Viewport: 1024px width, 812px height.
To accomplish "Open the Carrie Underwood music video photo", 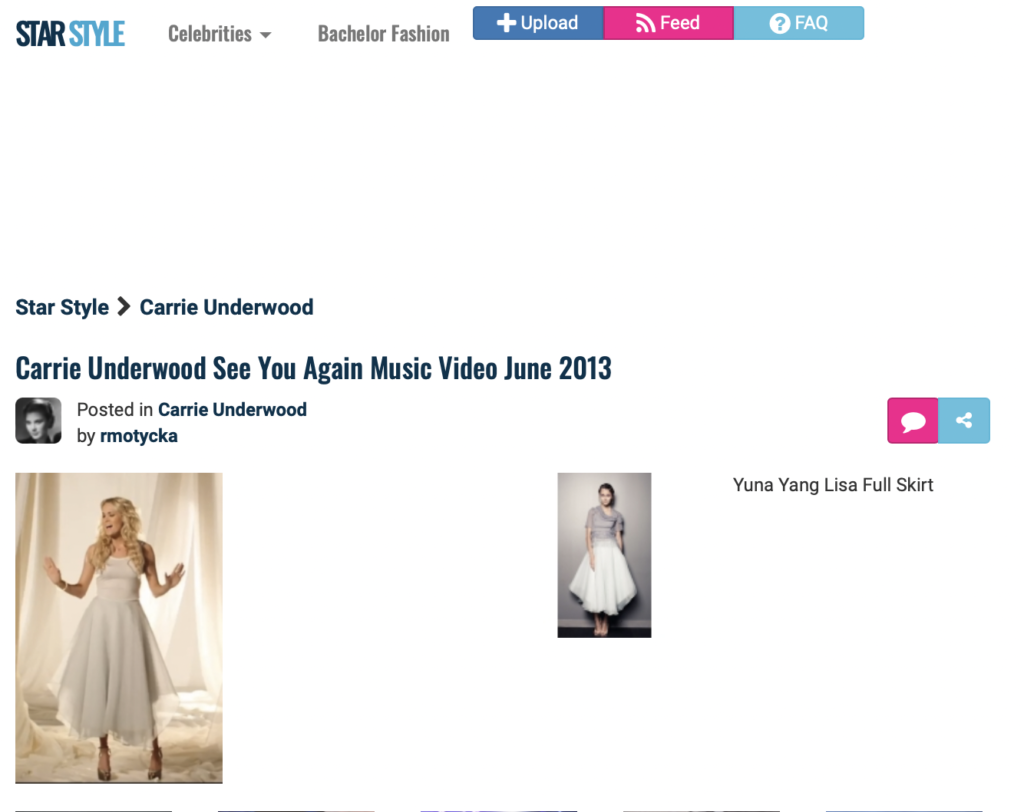I will tap(119, 627).
